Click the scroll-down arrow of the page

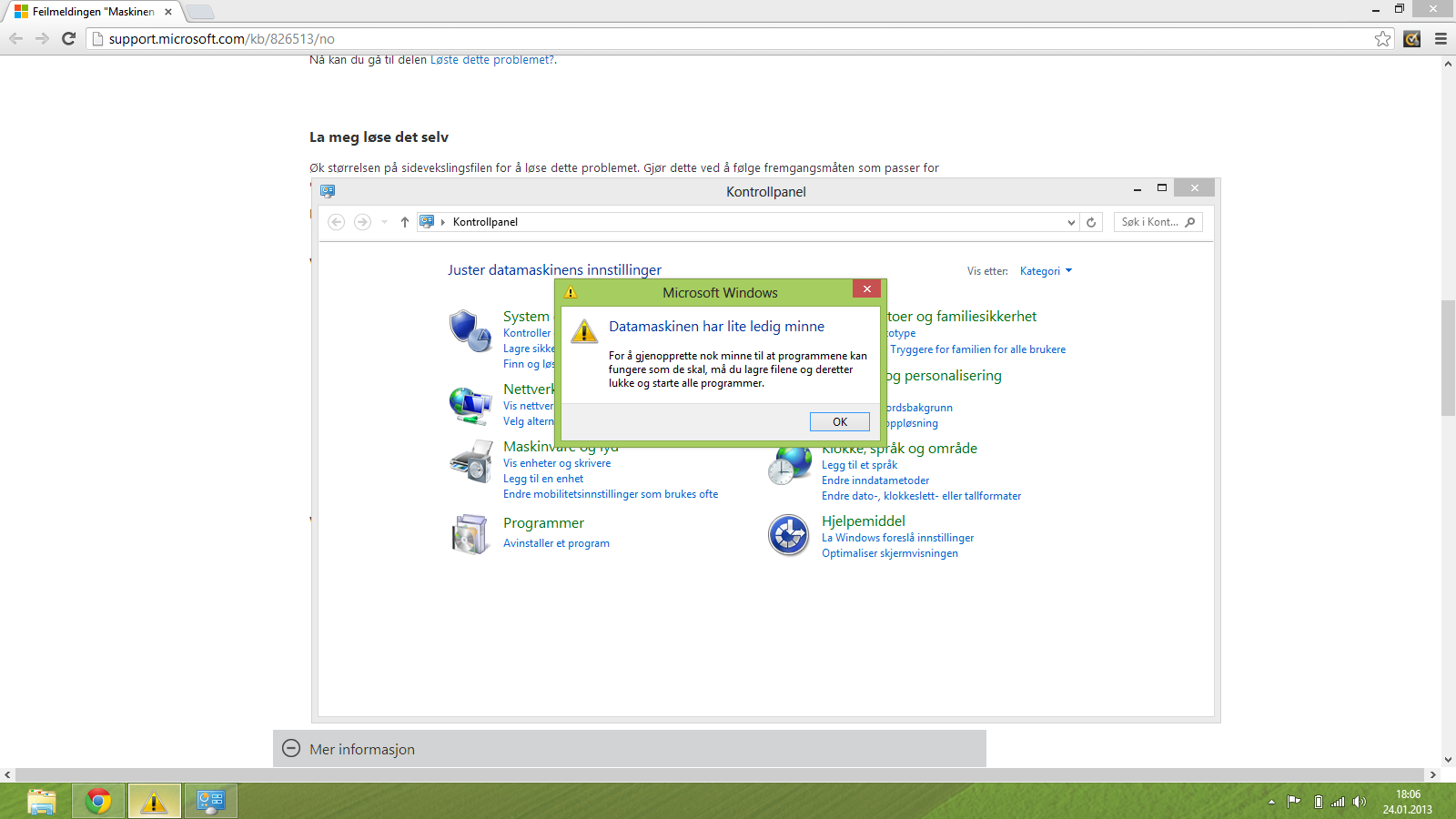coord(1448,760)
